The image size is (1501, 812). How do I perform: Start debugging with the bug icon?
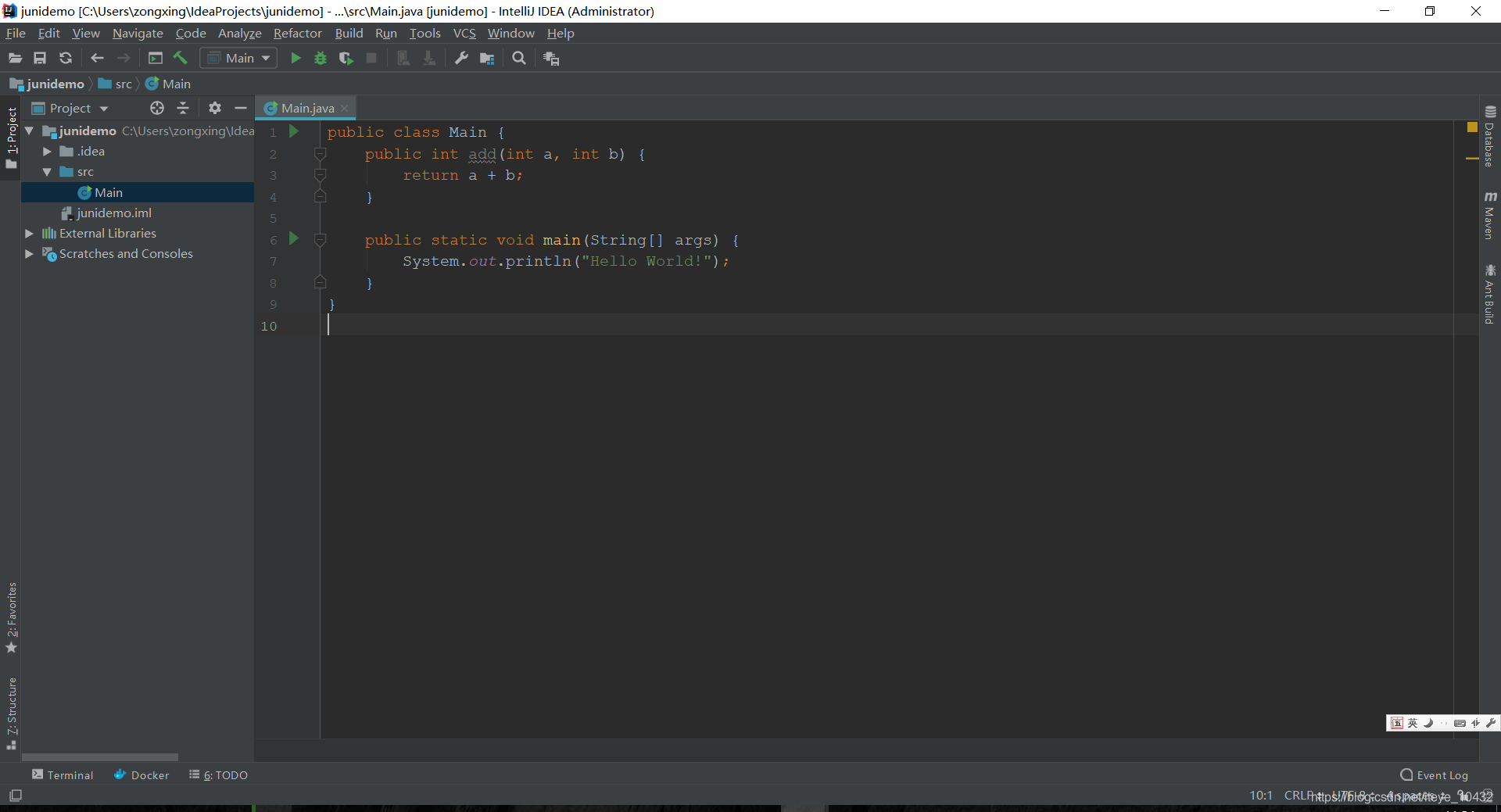[321, 59]
